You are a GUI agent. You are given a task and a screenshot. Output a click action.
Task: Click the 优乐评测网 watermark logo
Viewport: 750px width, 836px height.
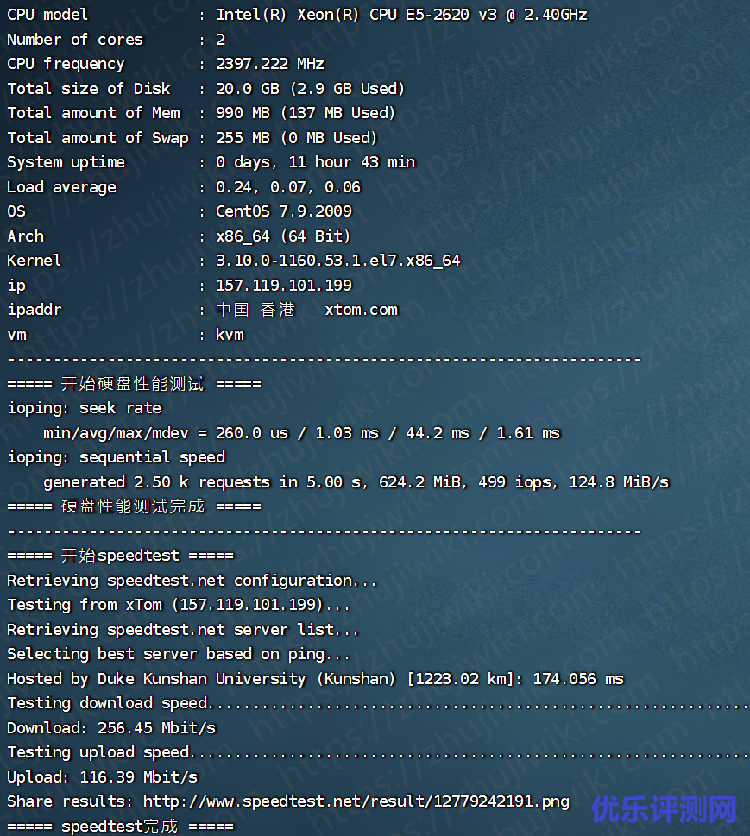click(662, 808)
